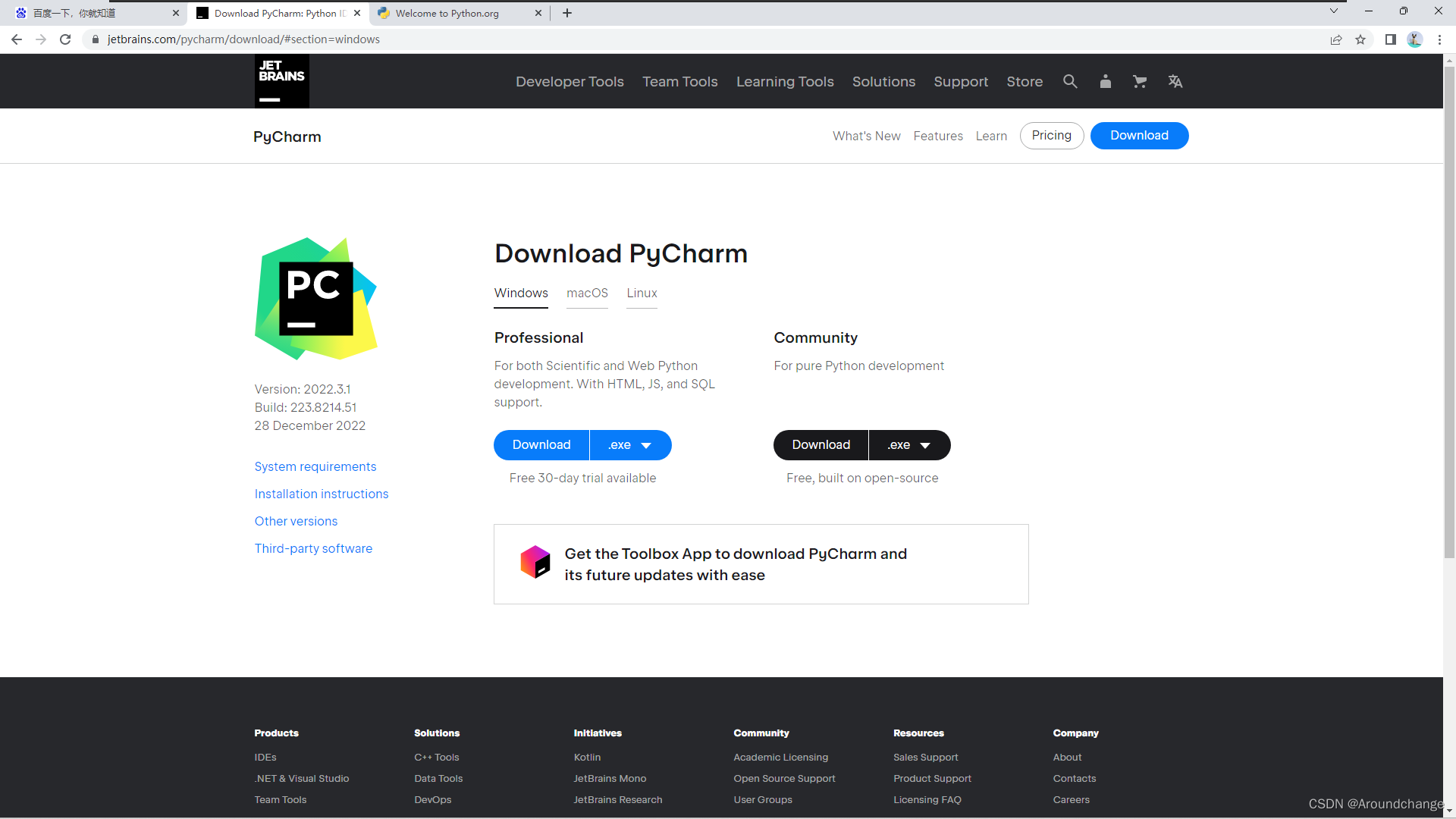This screenshot has width=1456, height=819.
Task: Open Third-party software link
Action: click(313, 548)
